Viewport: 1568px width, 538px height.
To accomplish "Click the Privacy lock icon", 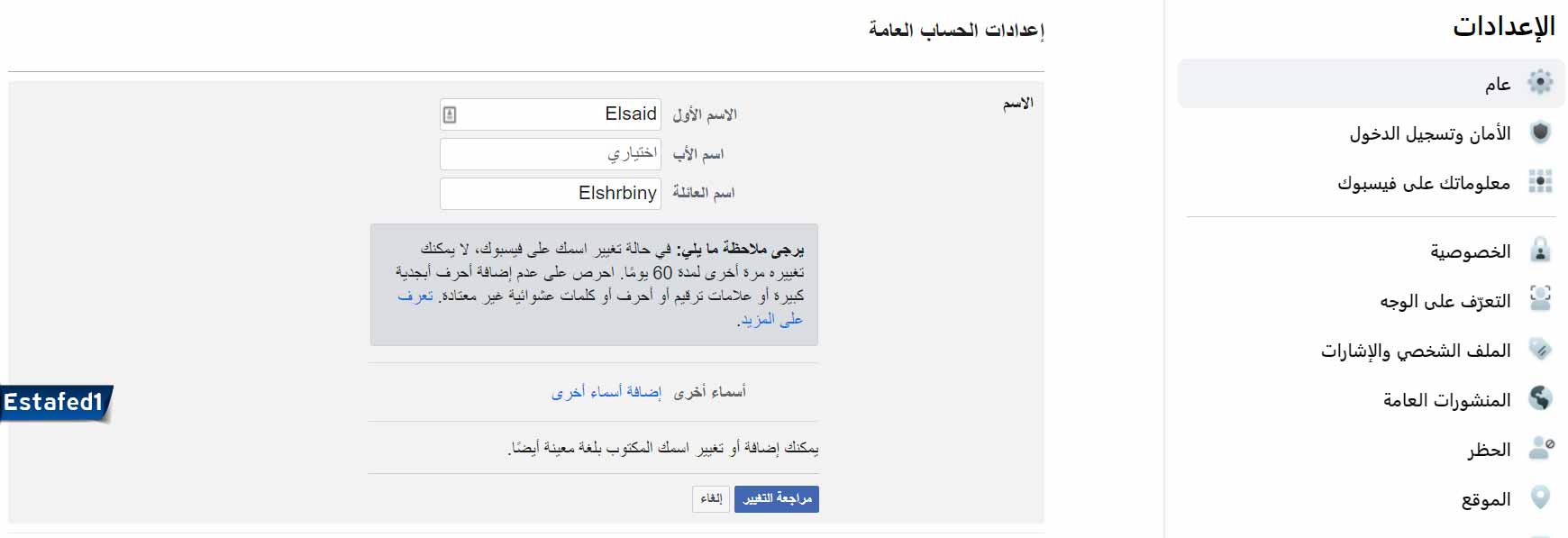I will [x=1540, y=251].
